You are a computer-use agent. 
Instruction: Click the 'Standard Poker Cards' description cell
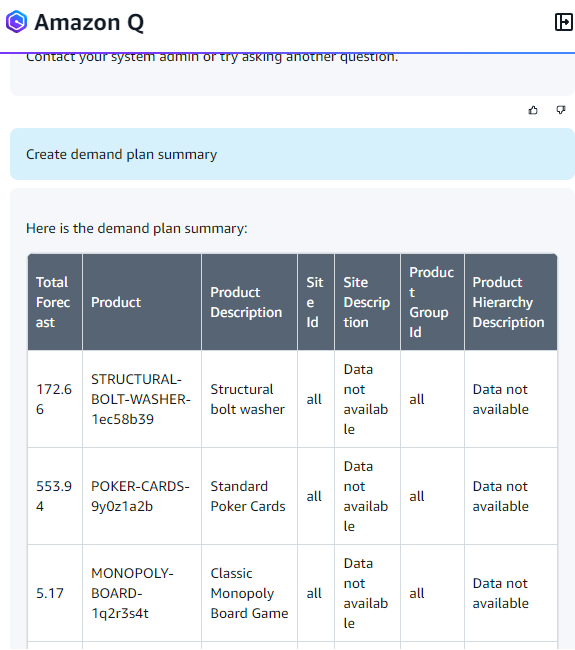tap(248, 496)
